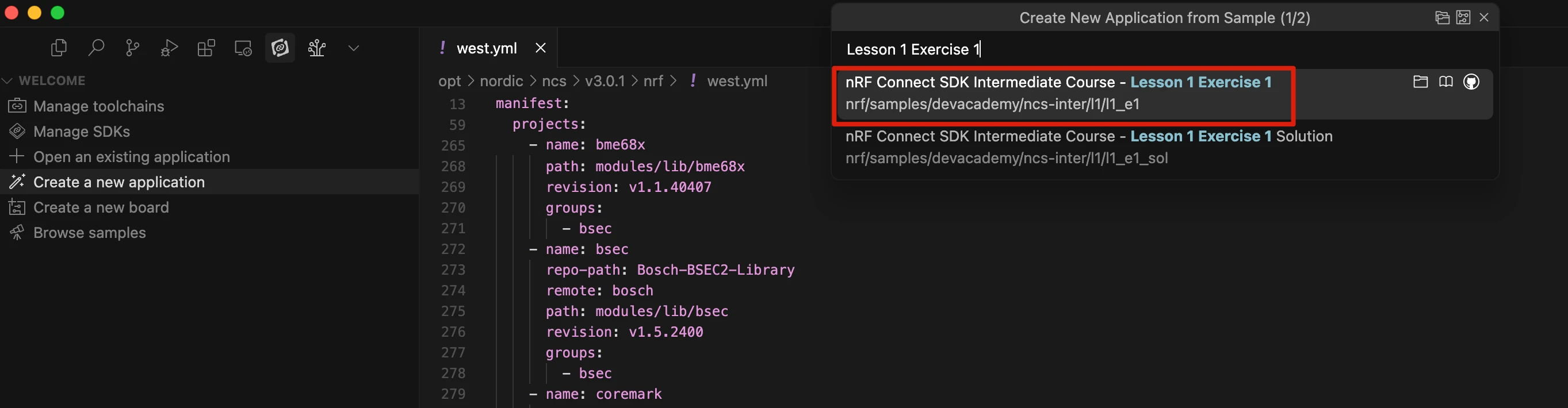The image size is (1568, 408).
Task: Open the Explorer view icon
Action: pyautogui.click(x=59, y=48)
